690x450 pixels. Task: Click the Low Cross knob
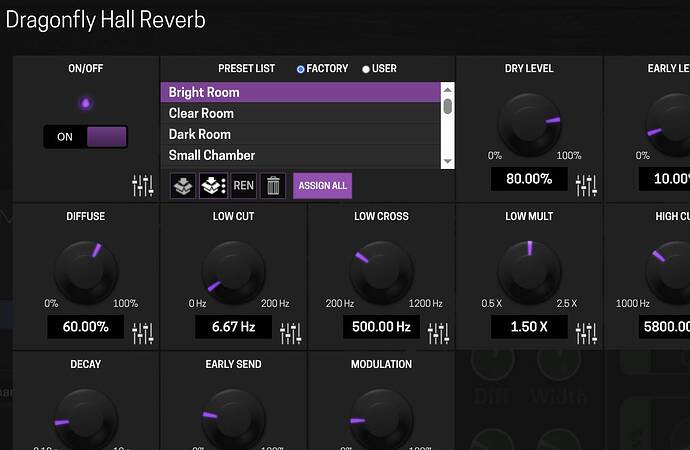point(382,272)
